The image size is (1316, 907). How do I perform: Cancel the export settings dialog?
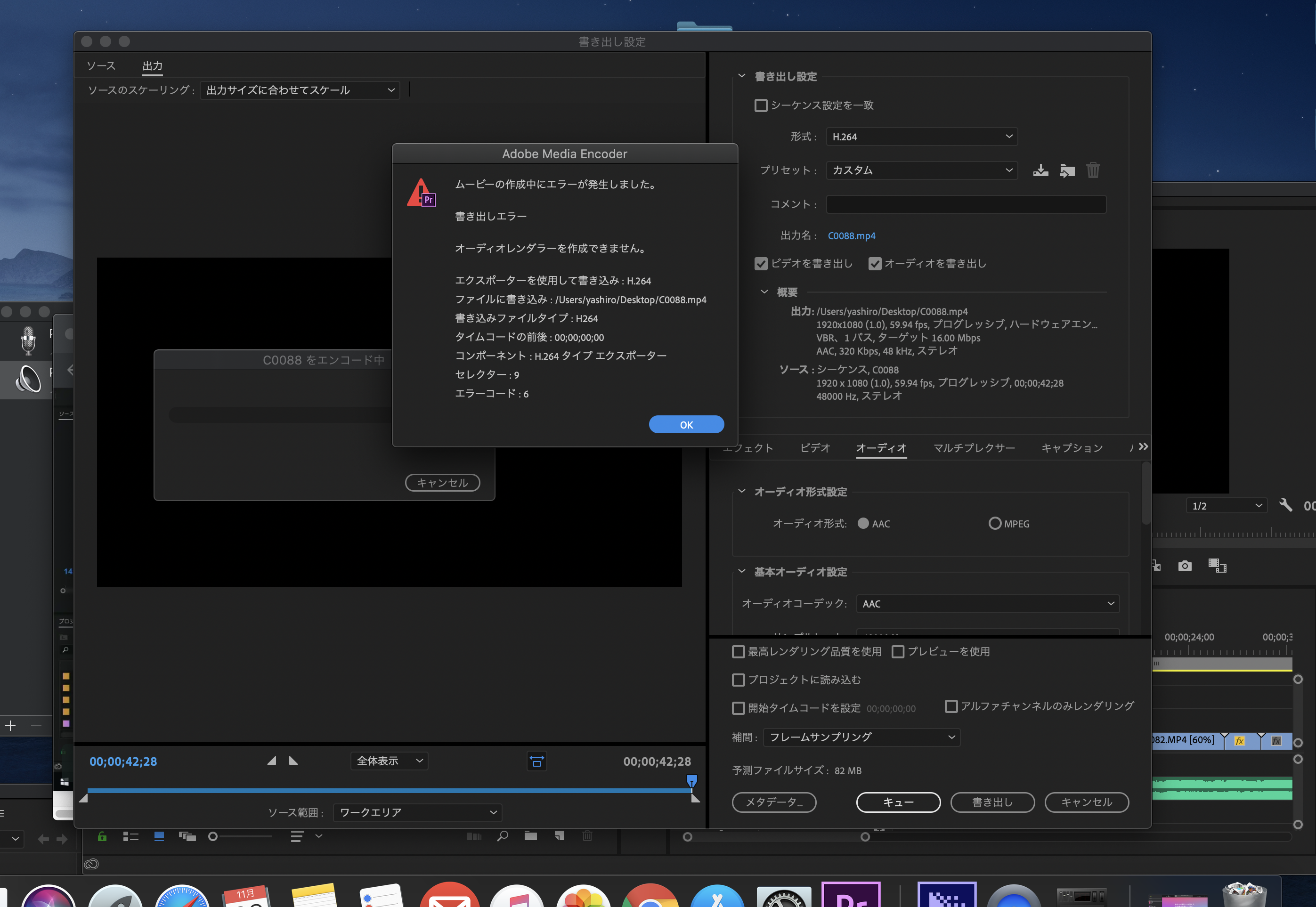[1087, 802]
